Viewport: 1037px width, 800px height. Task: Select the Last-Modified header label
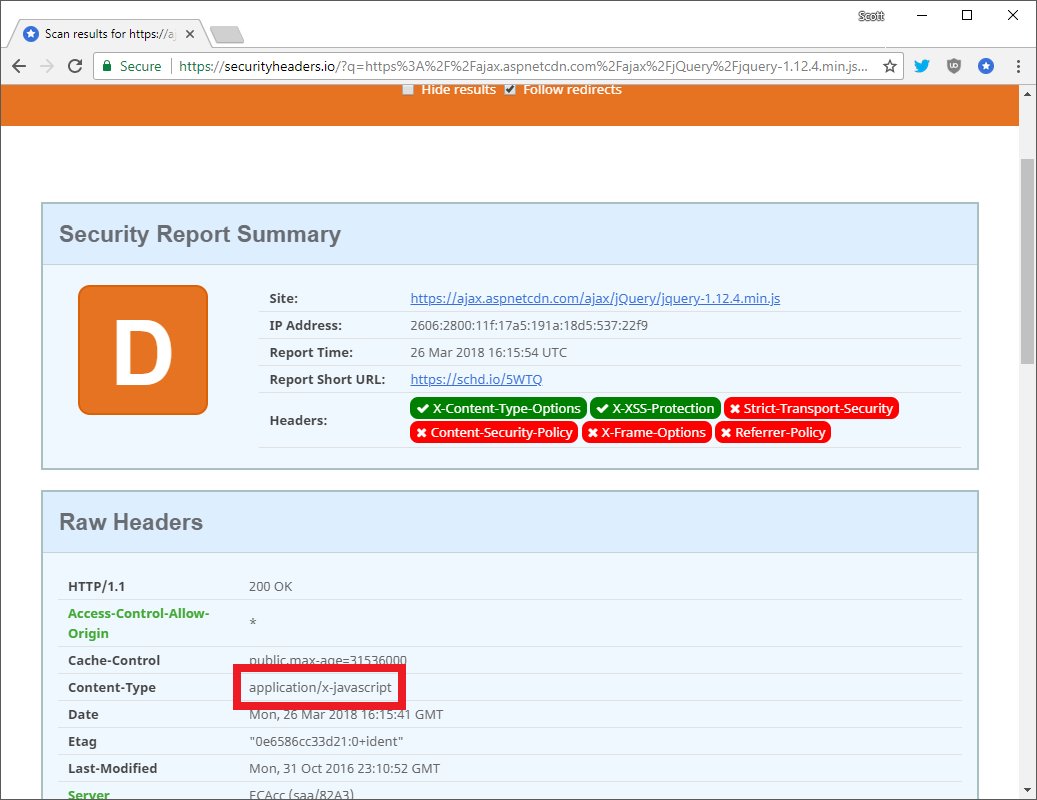tap(112, 769)
